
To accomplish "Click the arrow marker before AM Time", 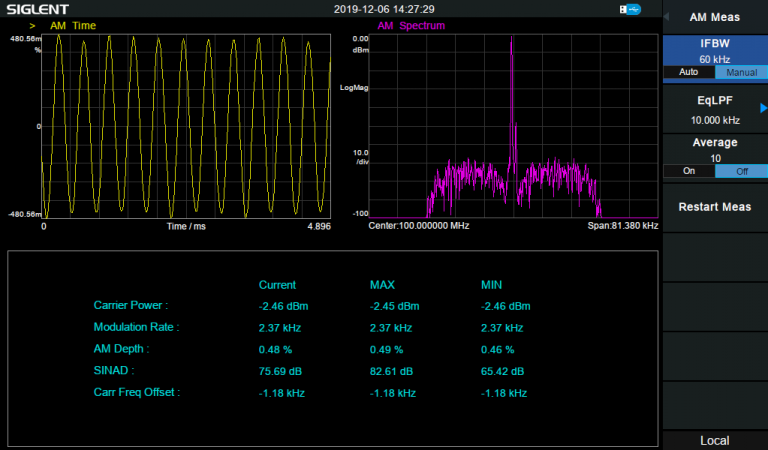I will click(33, 25).
